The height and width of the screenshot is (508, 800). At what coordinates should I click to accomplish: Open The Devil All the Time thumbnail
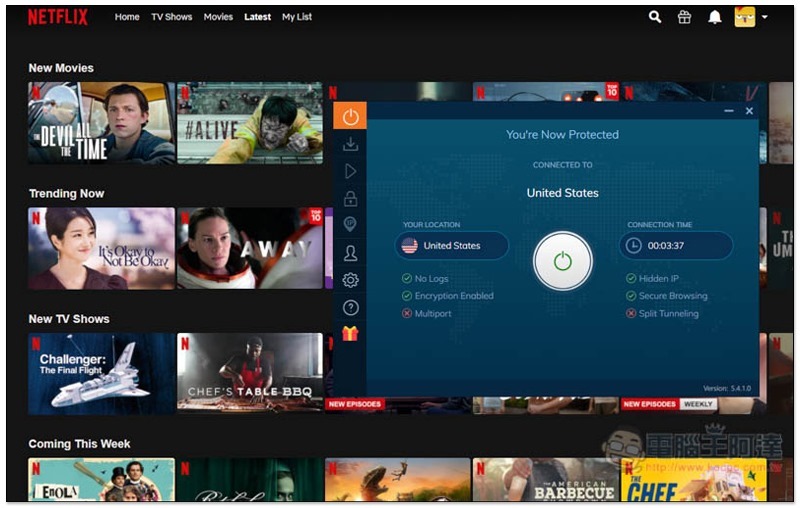click(102, 123)
